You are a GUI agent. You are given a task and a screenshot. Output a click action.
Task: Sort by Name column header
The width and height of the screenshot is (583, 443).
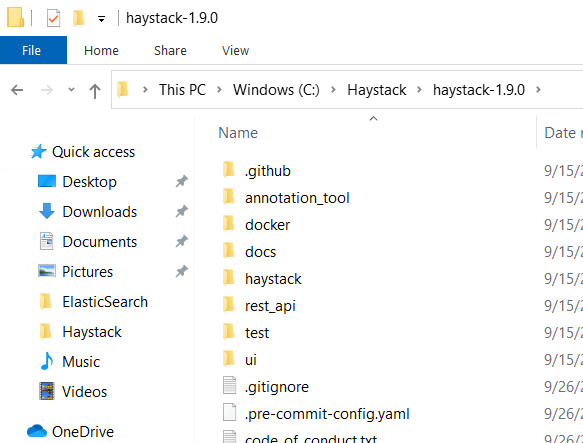click(x=238, y=133)
